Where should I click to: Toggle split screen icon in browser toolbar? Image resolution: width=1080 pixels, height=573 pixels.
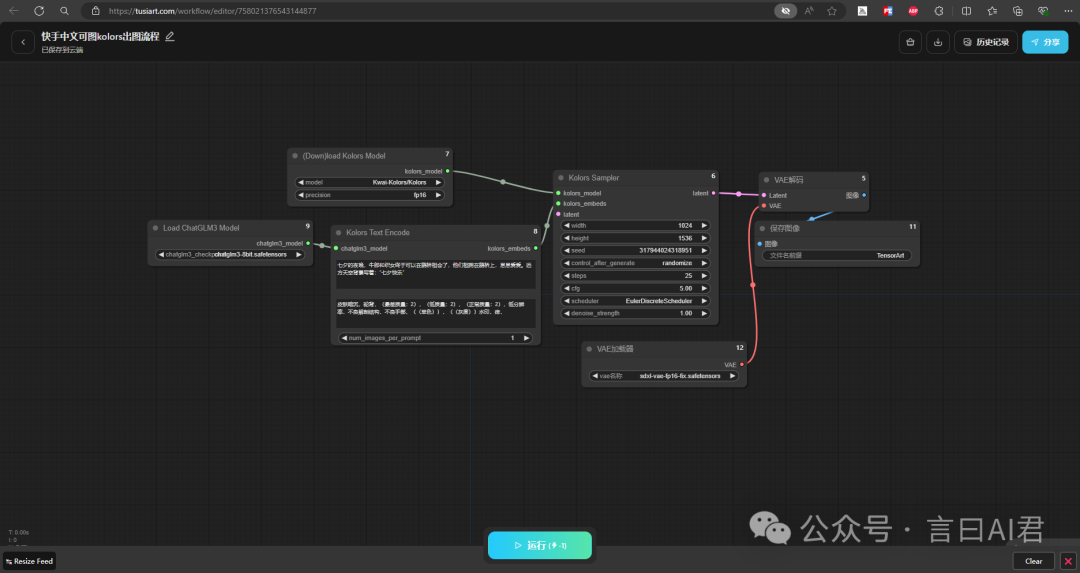click(x=966, y=11)
